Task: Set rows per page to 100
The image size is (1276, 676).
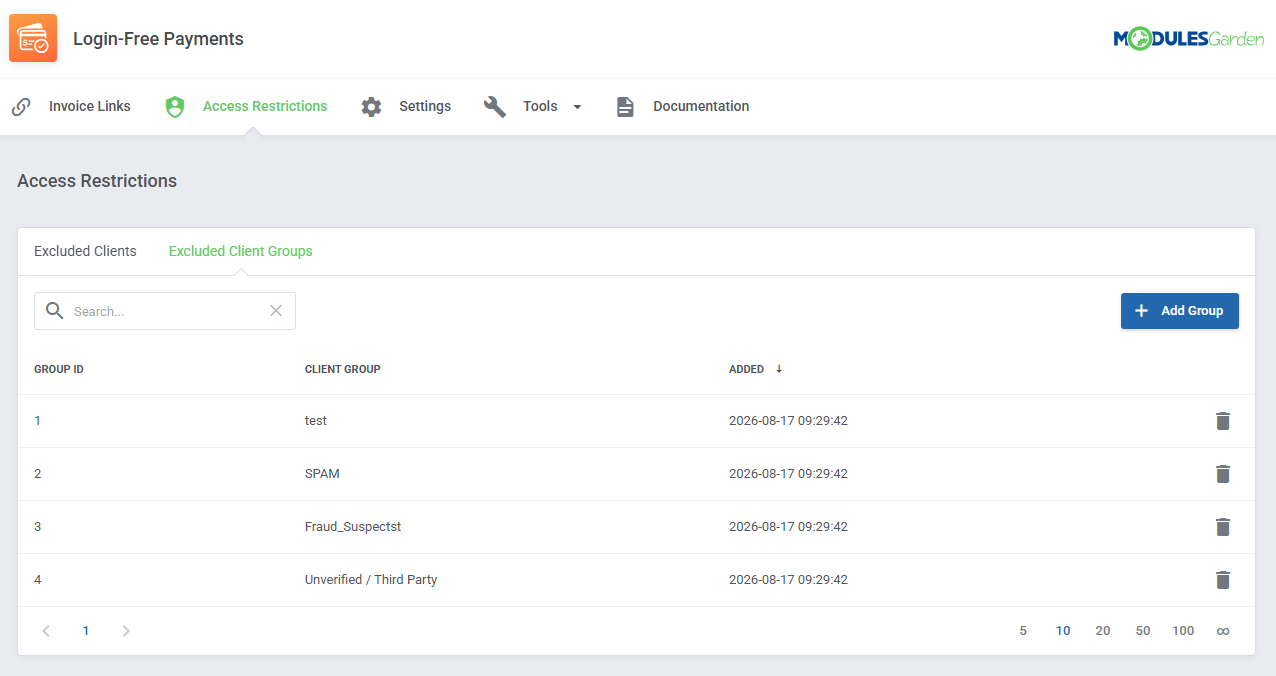Action: (x=1183, y=631)
